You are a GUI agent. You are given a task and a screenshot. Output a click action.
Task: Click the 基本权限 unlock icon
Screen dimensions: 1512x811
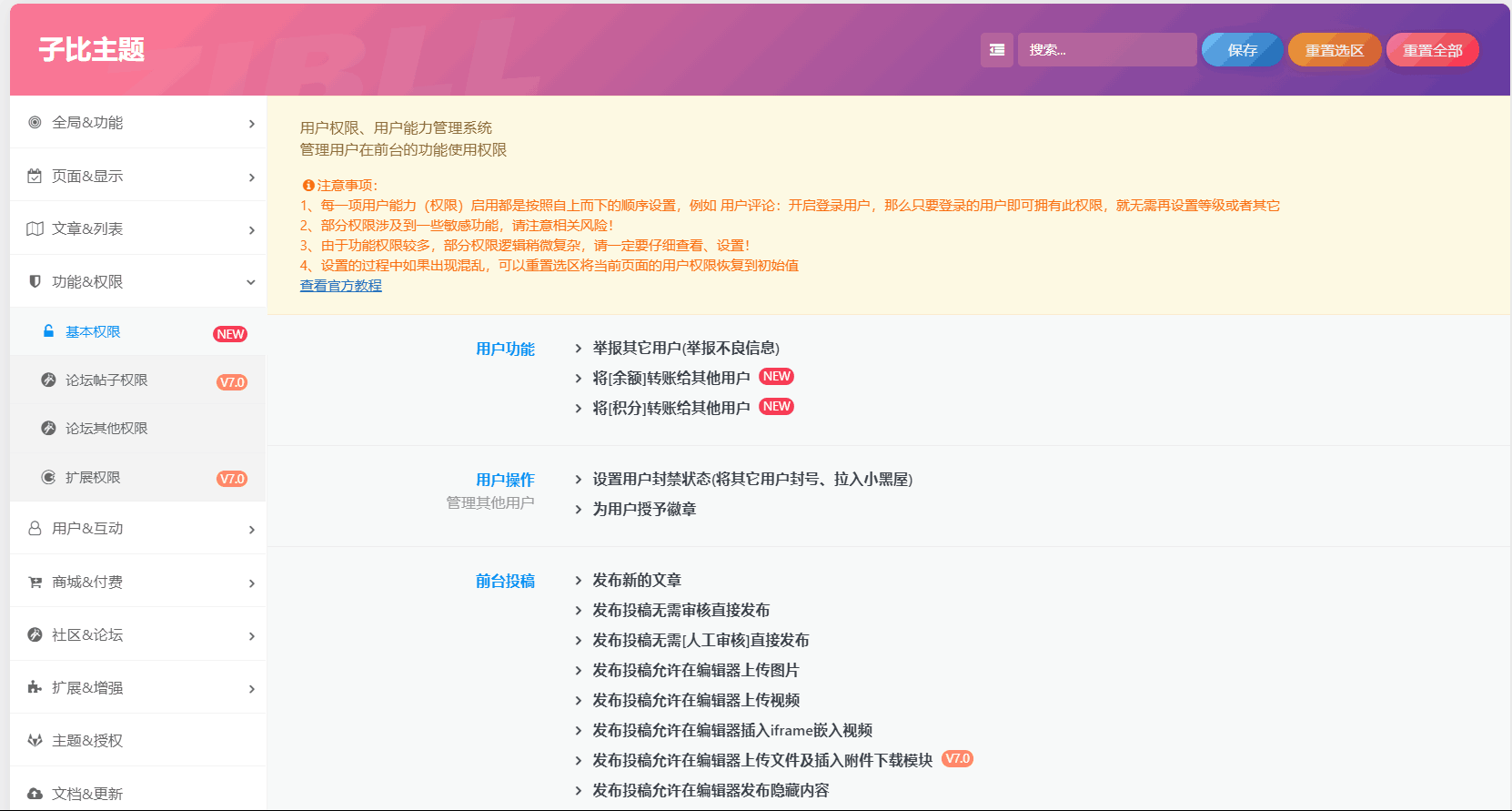48,331
